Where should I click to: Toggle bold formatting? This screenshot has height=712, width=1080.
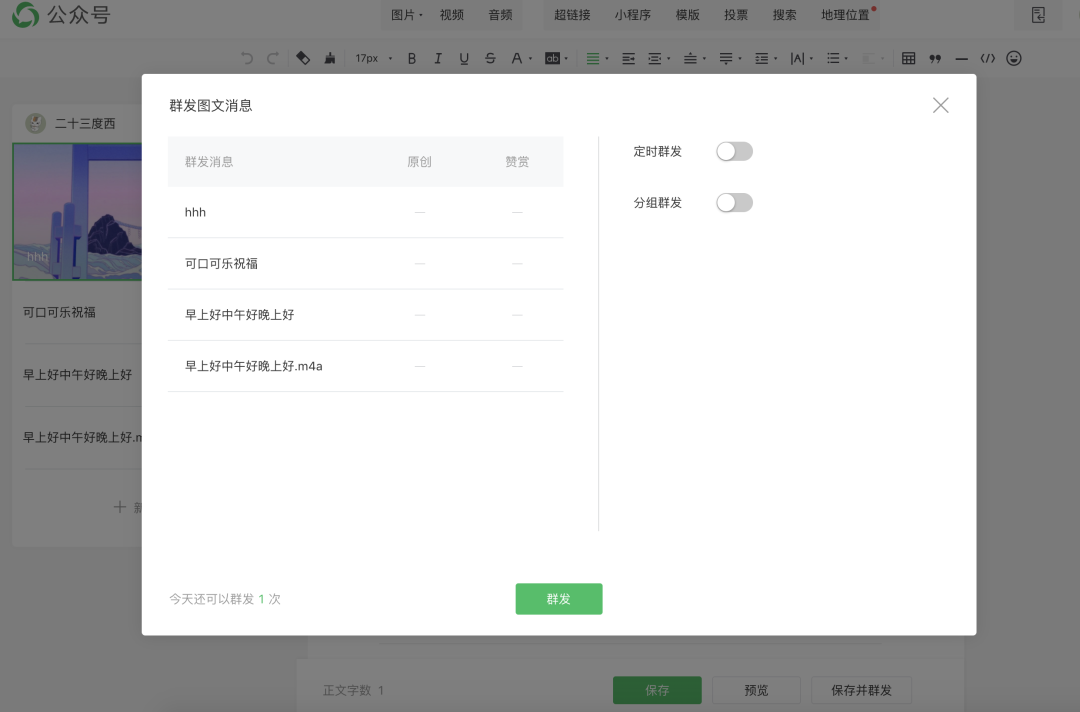[x=412, y=59]
